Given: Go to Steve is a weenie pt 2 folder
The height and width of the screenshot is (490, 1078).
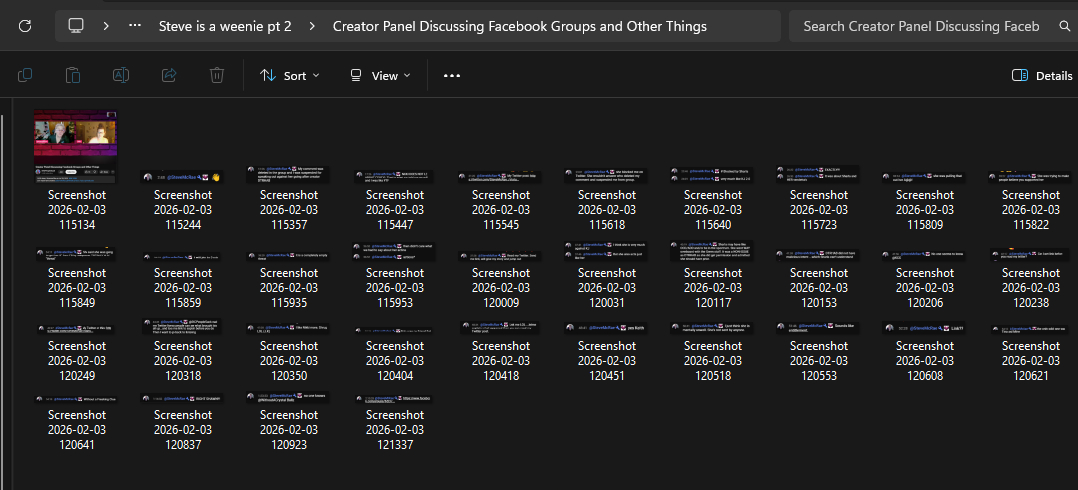Looking at the screenshot, I should point(225,26).
